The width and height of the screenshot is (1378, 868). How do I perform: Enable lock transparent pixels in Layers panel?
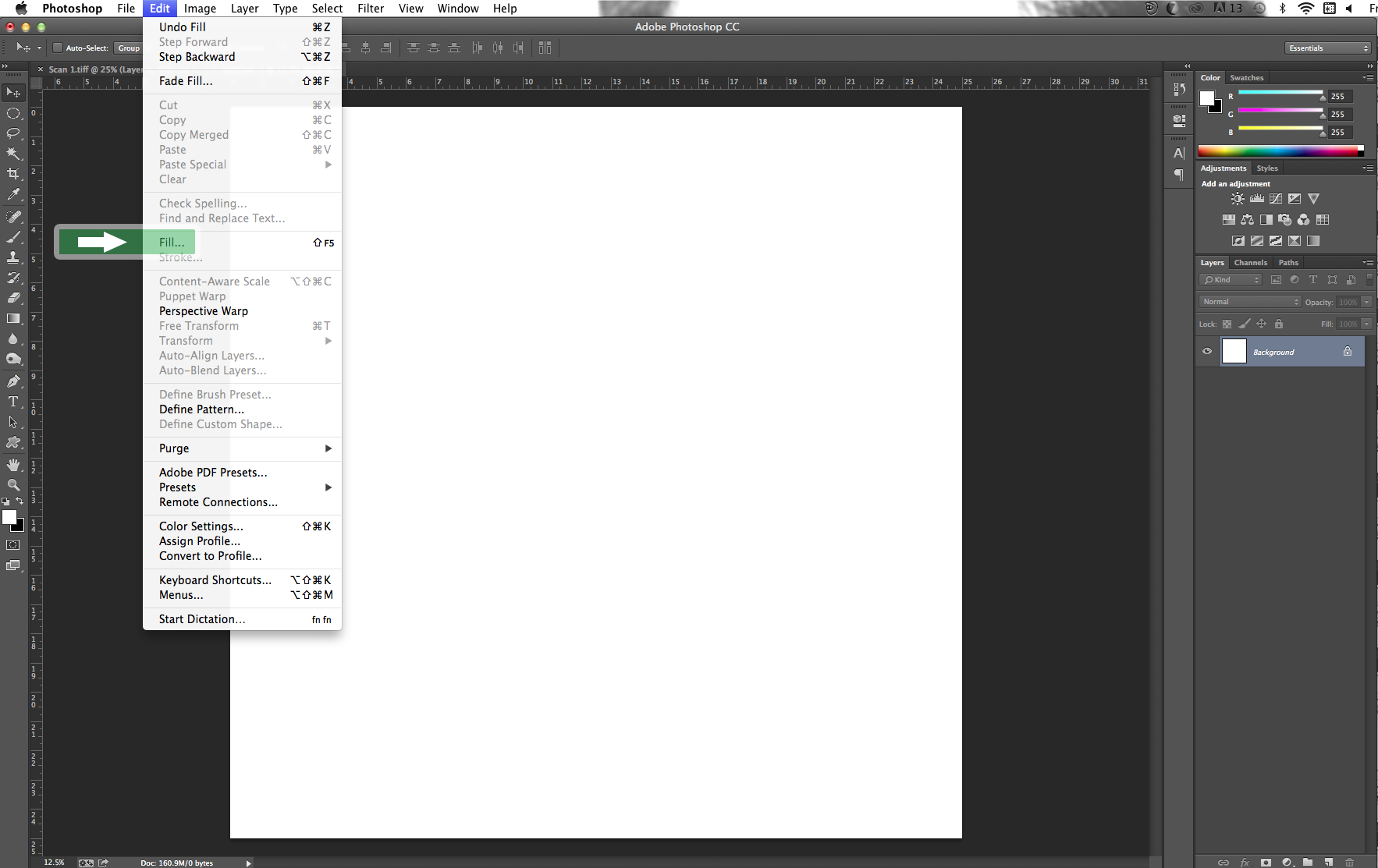pyautogui.click(x=1226, y=323)
